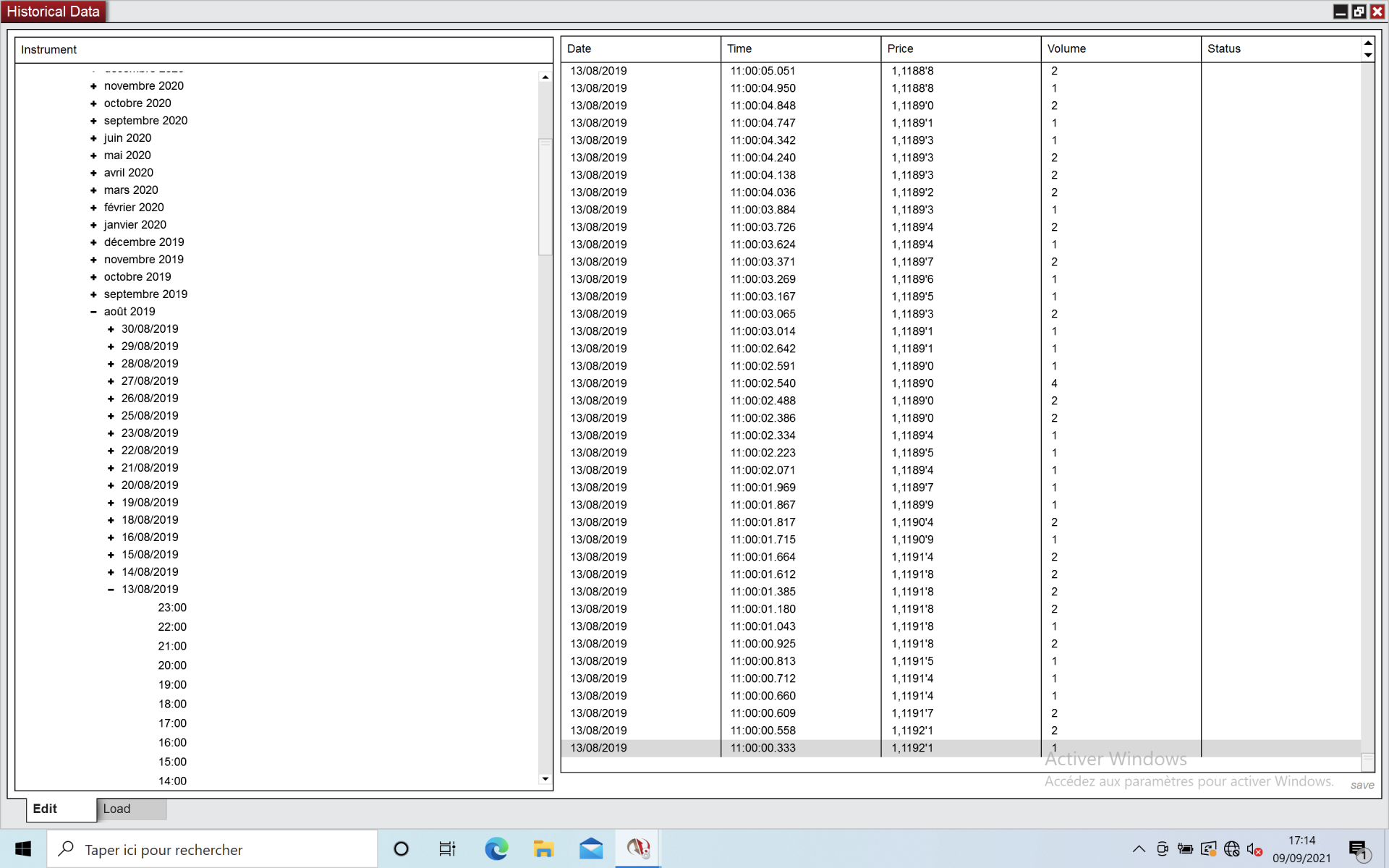Select the Edit tab
Image resolution: width=1389 pixels, height=868 pixels.
click(x=45, y=809)
